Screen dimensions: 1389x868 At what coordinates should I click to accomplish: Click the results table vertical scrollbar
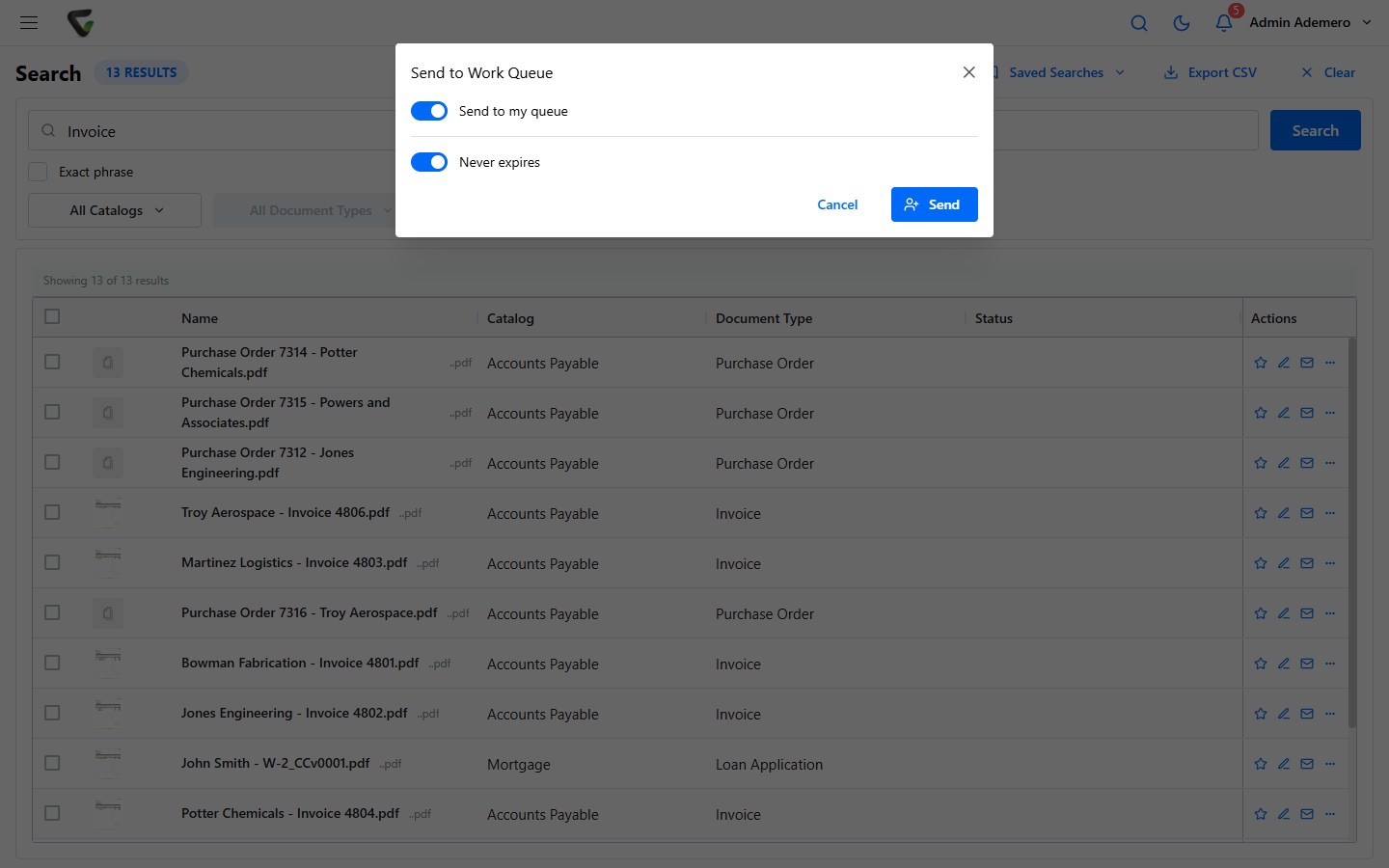pos(1352,532)
